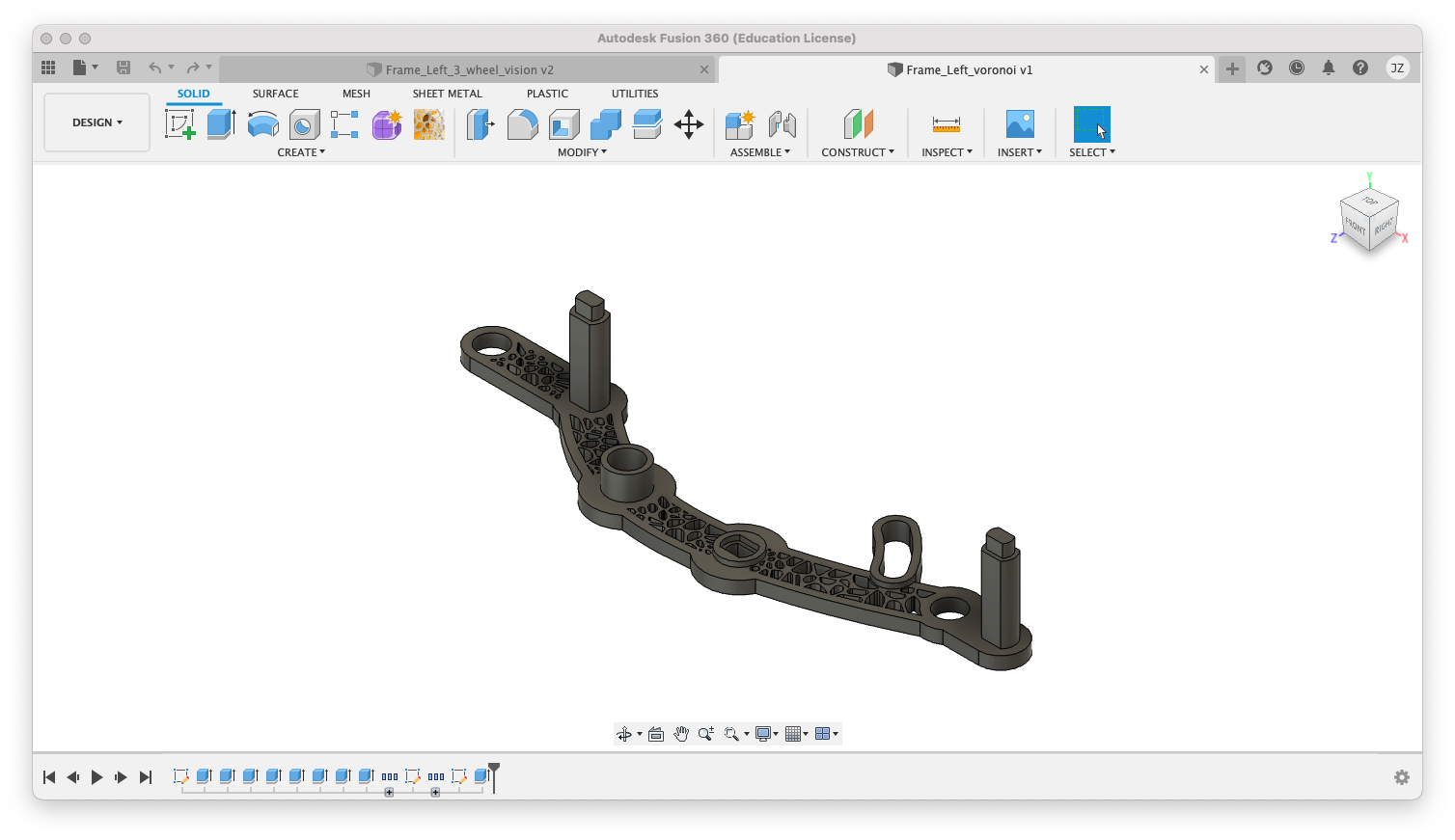Expand the INSERT menu
The image size is (1455, 840).
(1020, 152)
